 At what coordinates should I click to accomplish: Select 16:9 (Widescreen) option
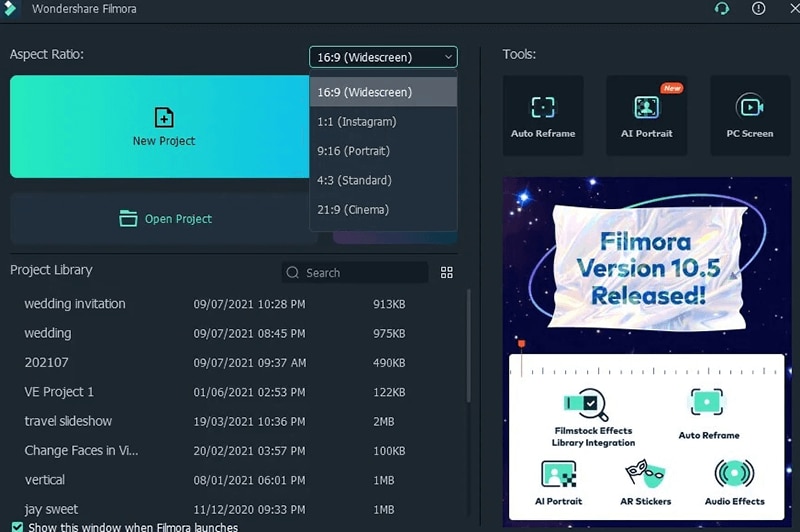tap(383, 92)
